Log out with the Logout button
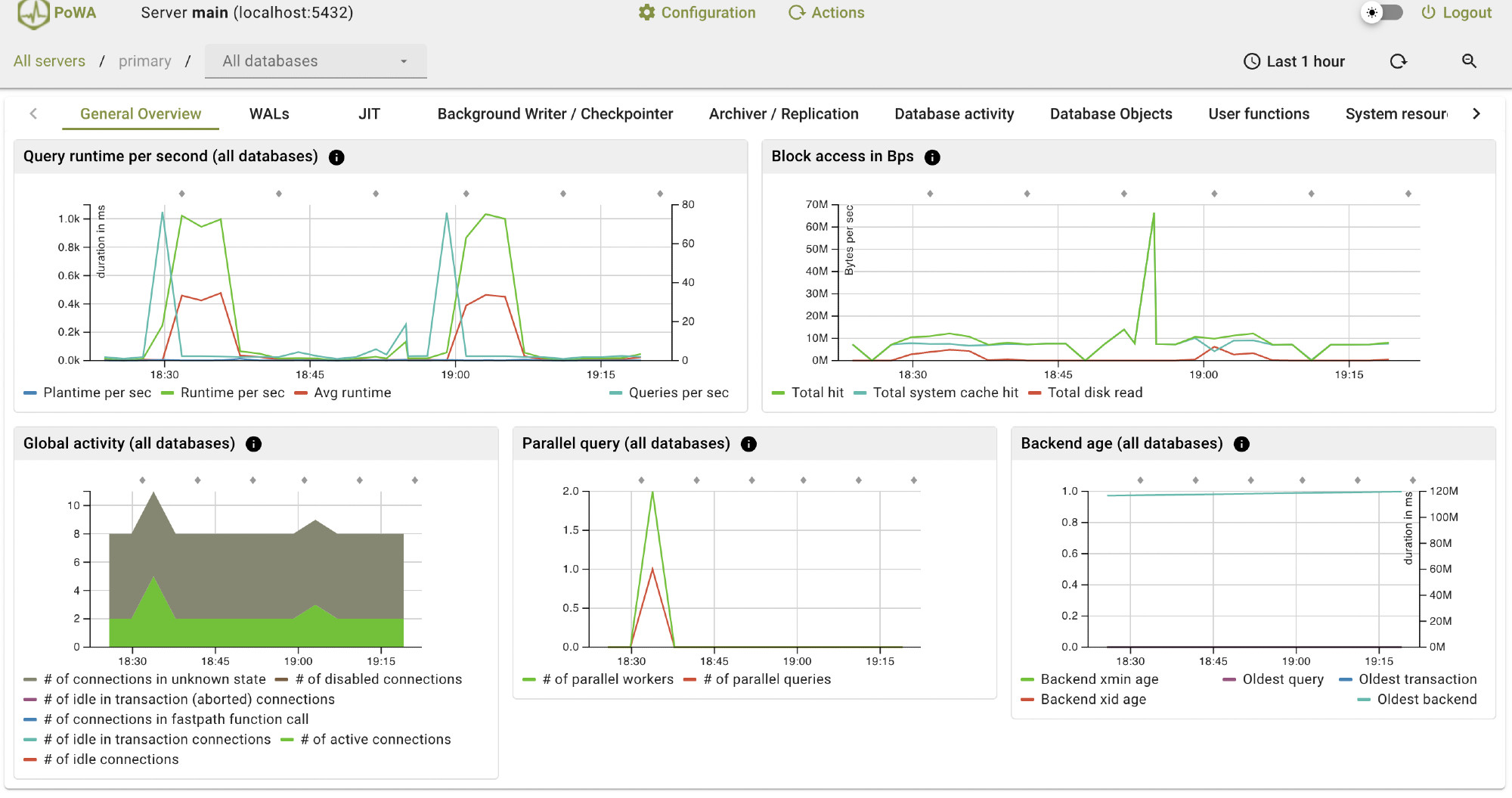Image resolution: width=1512 pixels, height=798 pixels. 1456,13
